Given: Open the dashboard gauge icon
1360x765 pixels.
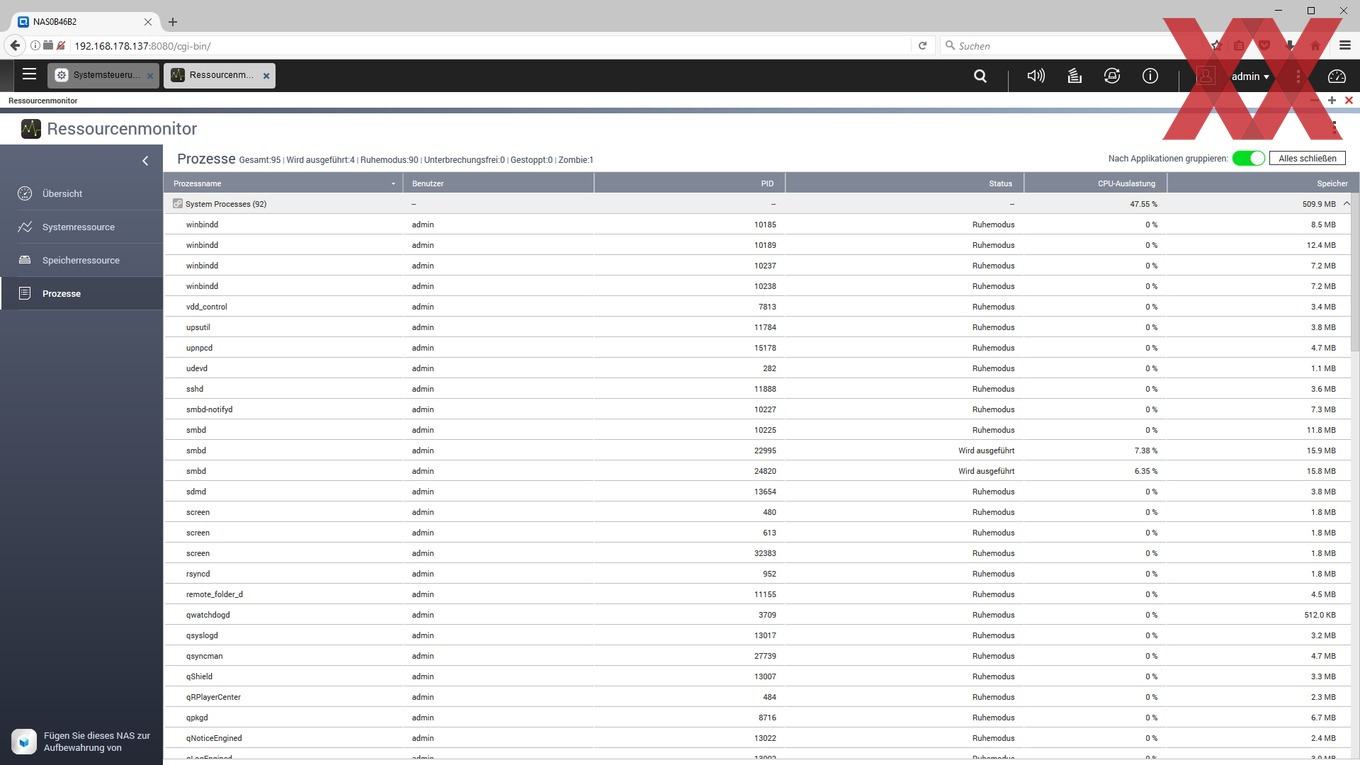Looking at the screenshot, I should [1337, 76].
